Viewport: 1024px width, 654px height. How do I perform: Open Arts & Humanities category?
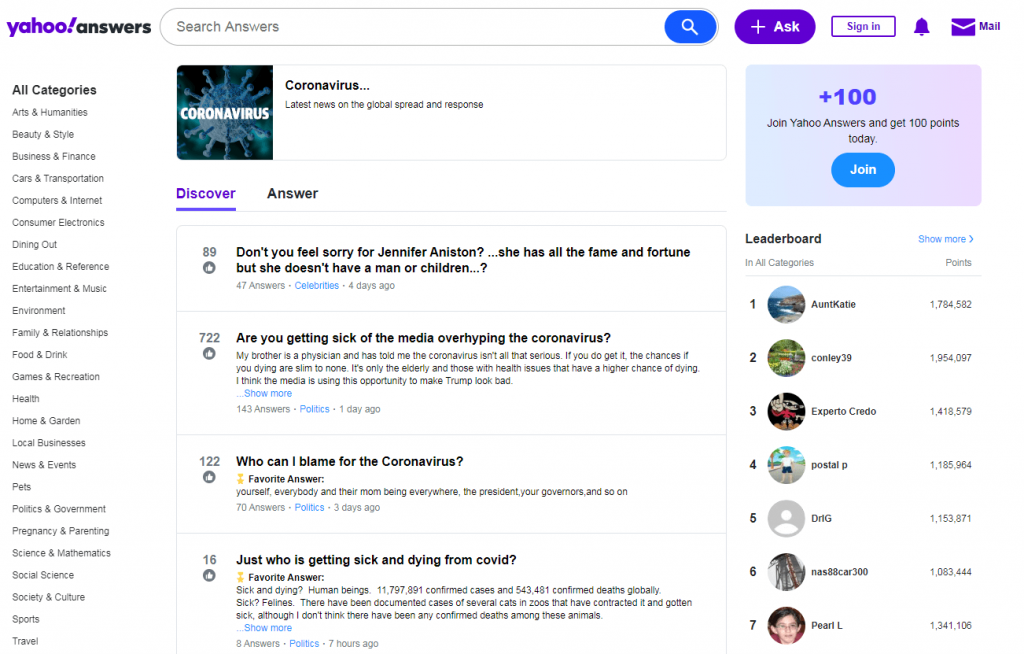coord(50,112)
